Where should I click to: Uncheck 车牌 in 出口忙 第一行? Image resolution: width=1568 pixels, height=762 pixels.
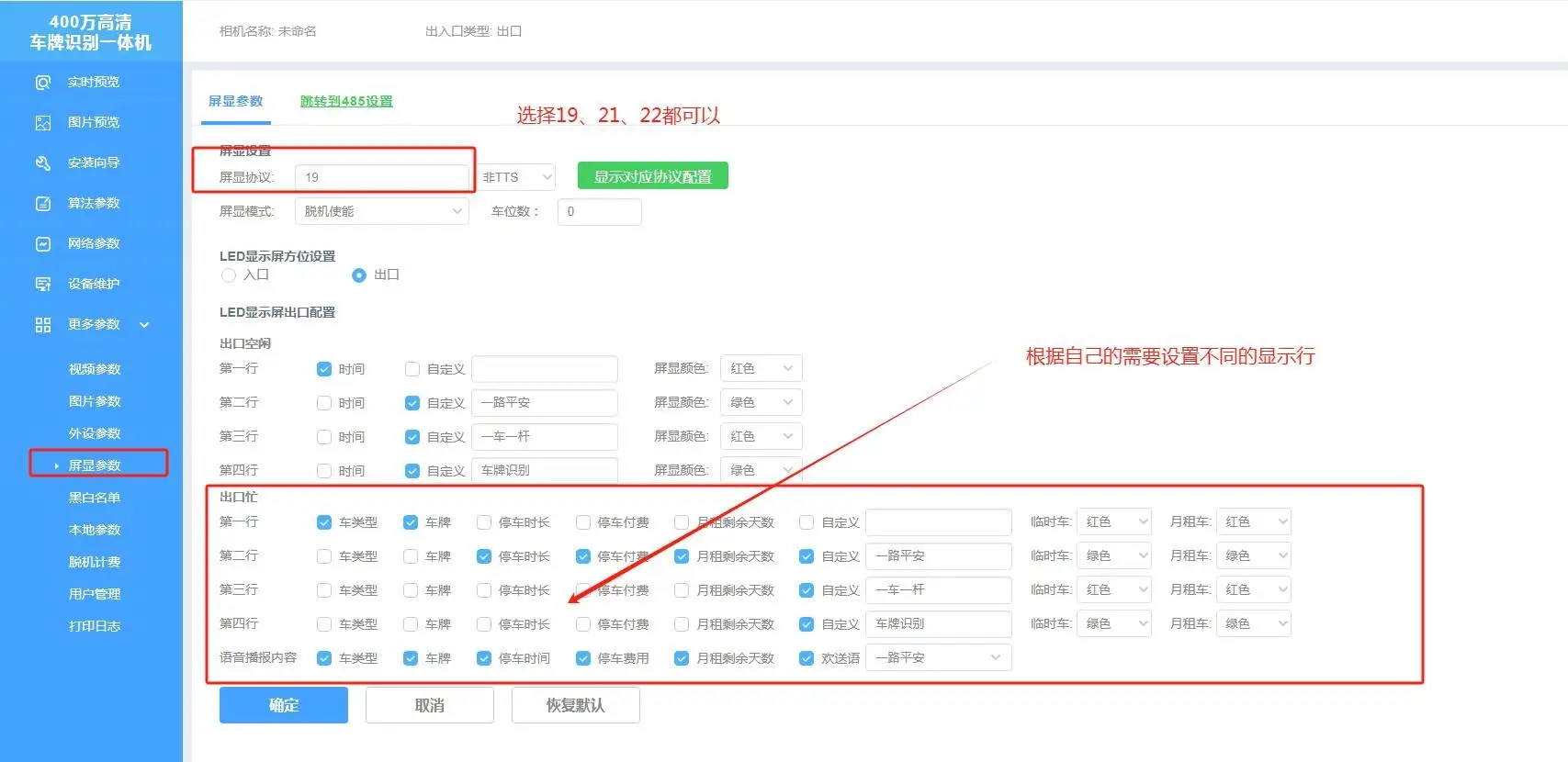[x=411, y=522]
